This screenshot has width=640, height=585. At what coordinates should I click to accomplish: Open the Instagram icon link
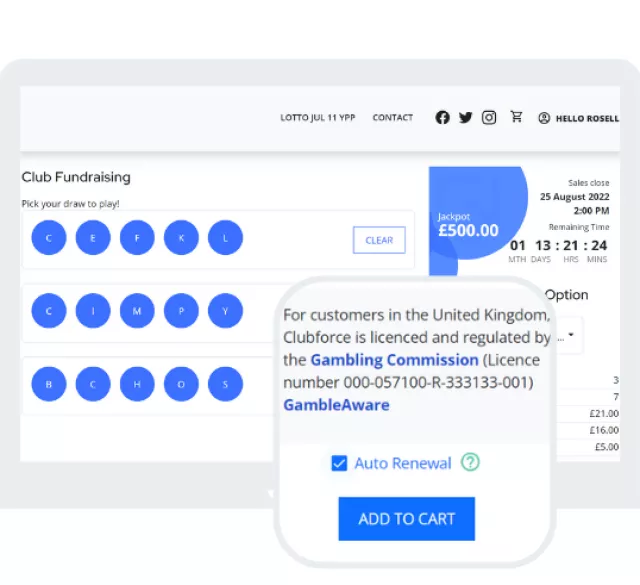click(489, 118)
